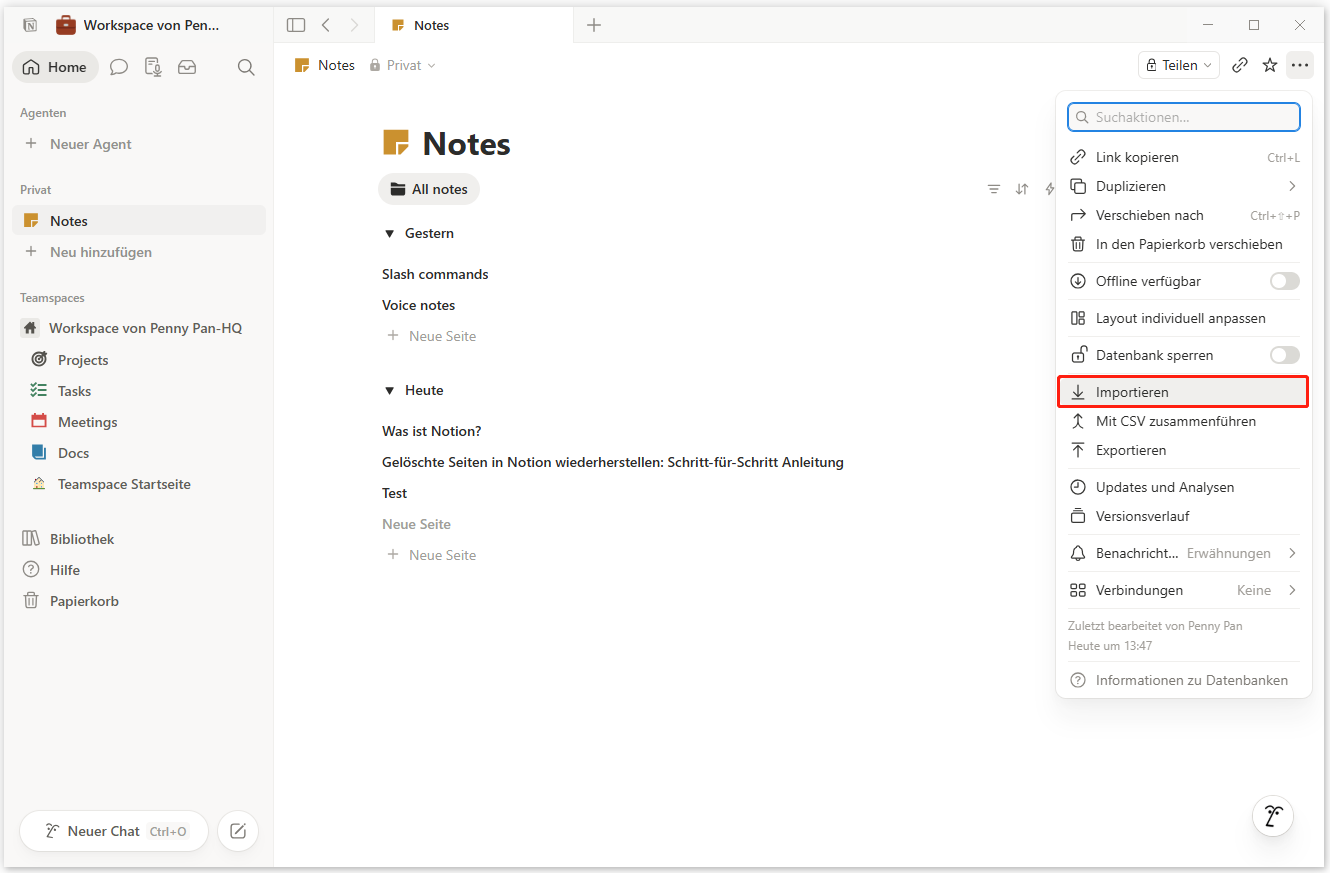
Task: Select Link kopieren in the menu
Action: point(1184,157)
